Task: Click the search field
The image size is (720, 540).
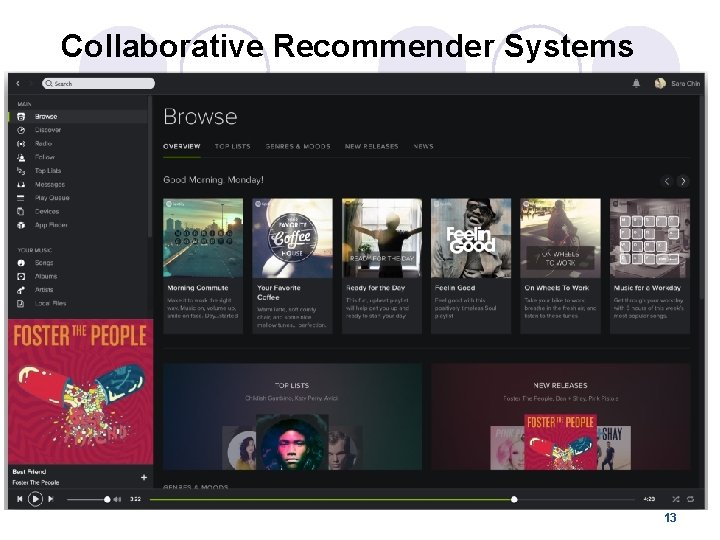Action: pos(98,84)
